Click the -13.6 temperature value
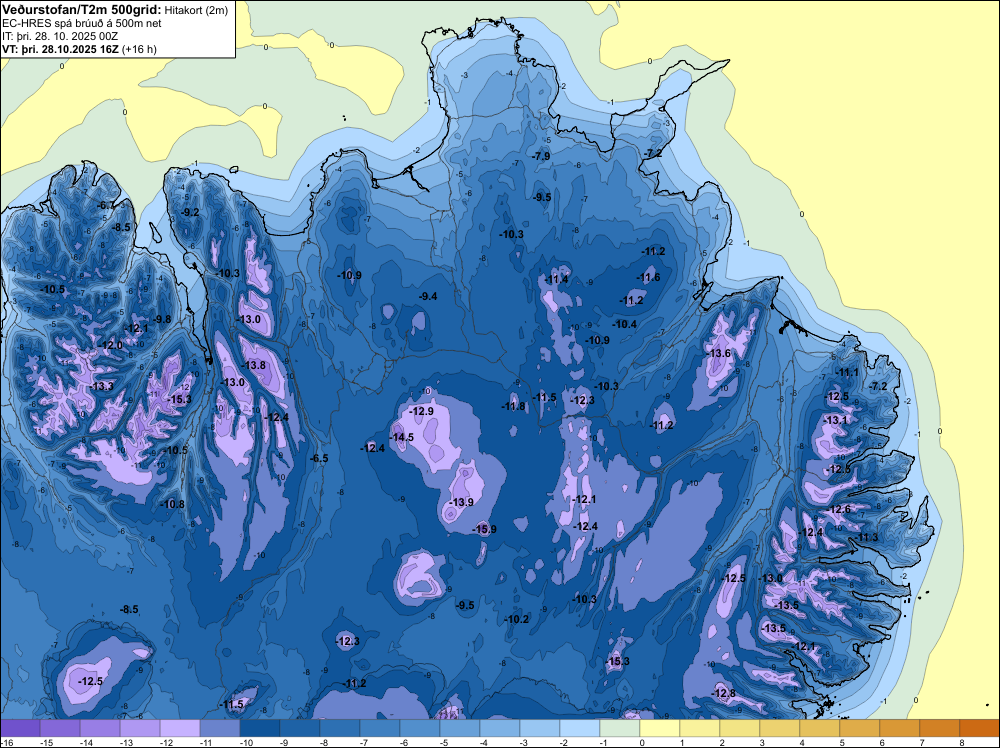 [x=719, y=353]
